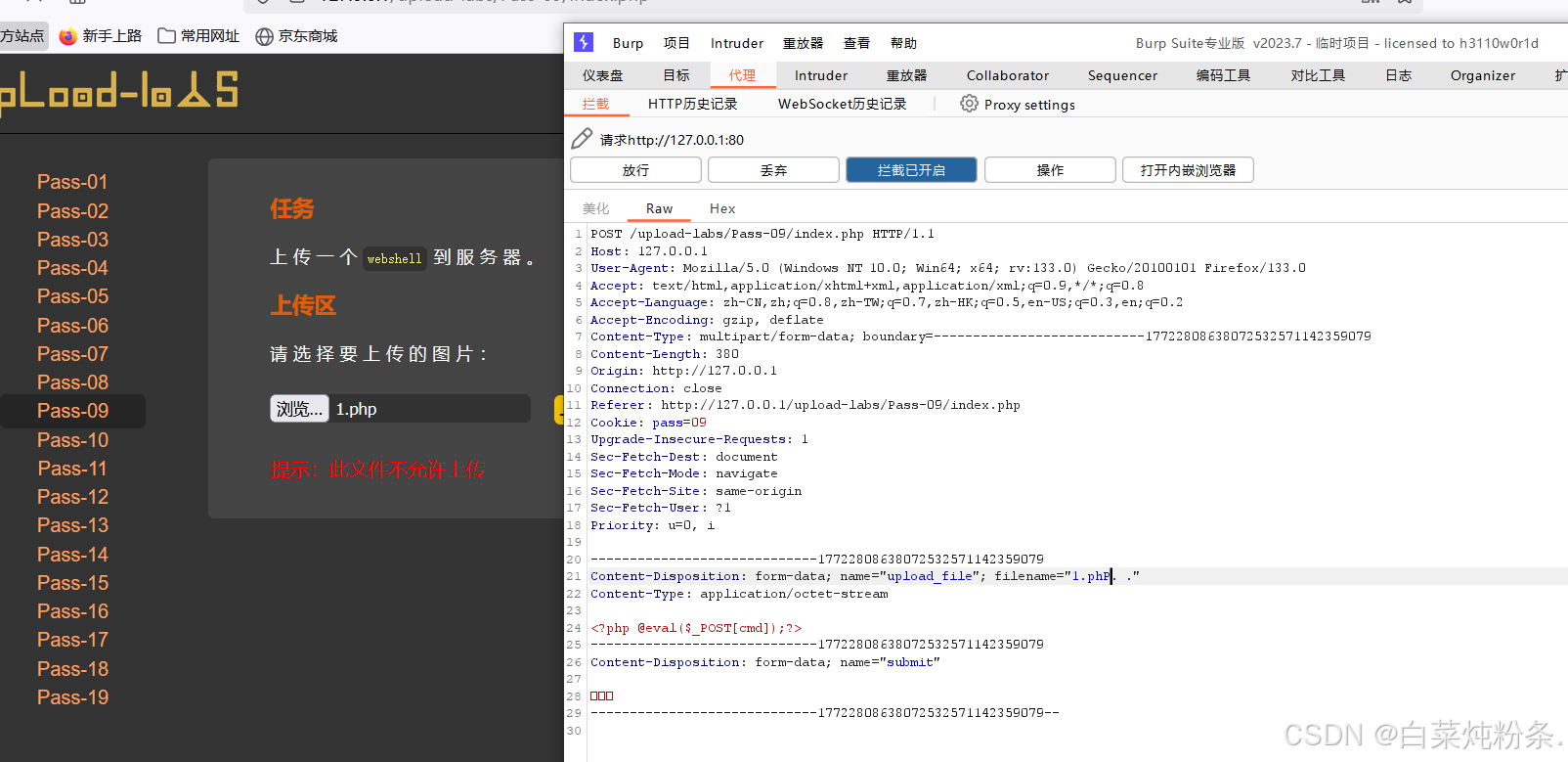
Task: Open the 日志 tab
Action: point(1399,75)
